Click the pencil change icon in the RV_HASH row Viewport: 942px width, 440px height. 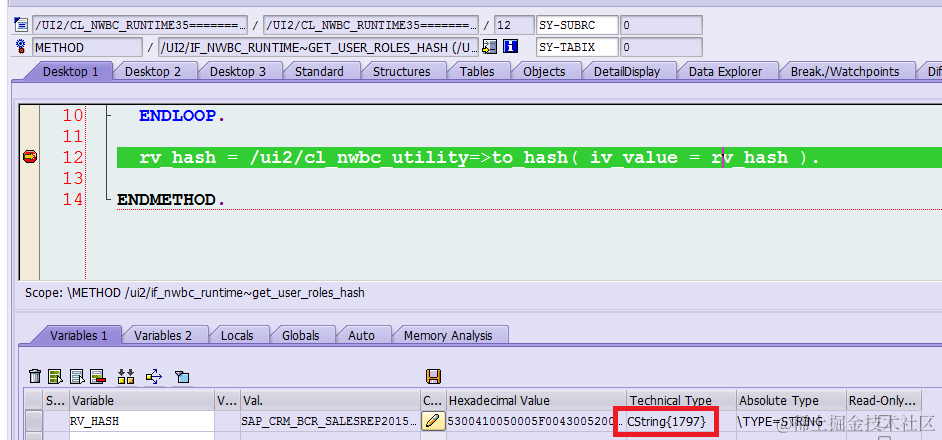pyautogui.click(x=433, y=421)
